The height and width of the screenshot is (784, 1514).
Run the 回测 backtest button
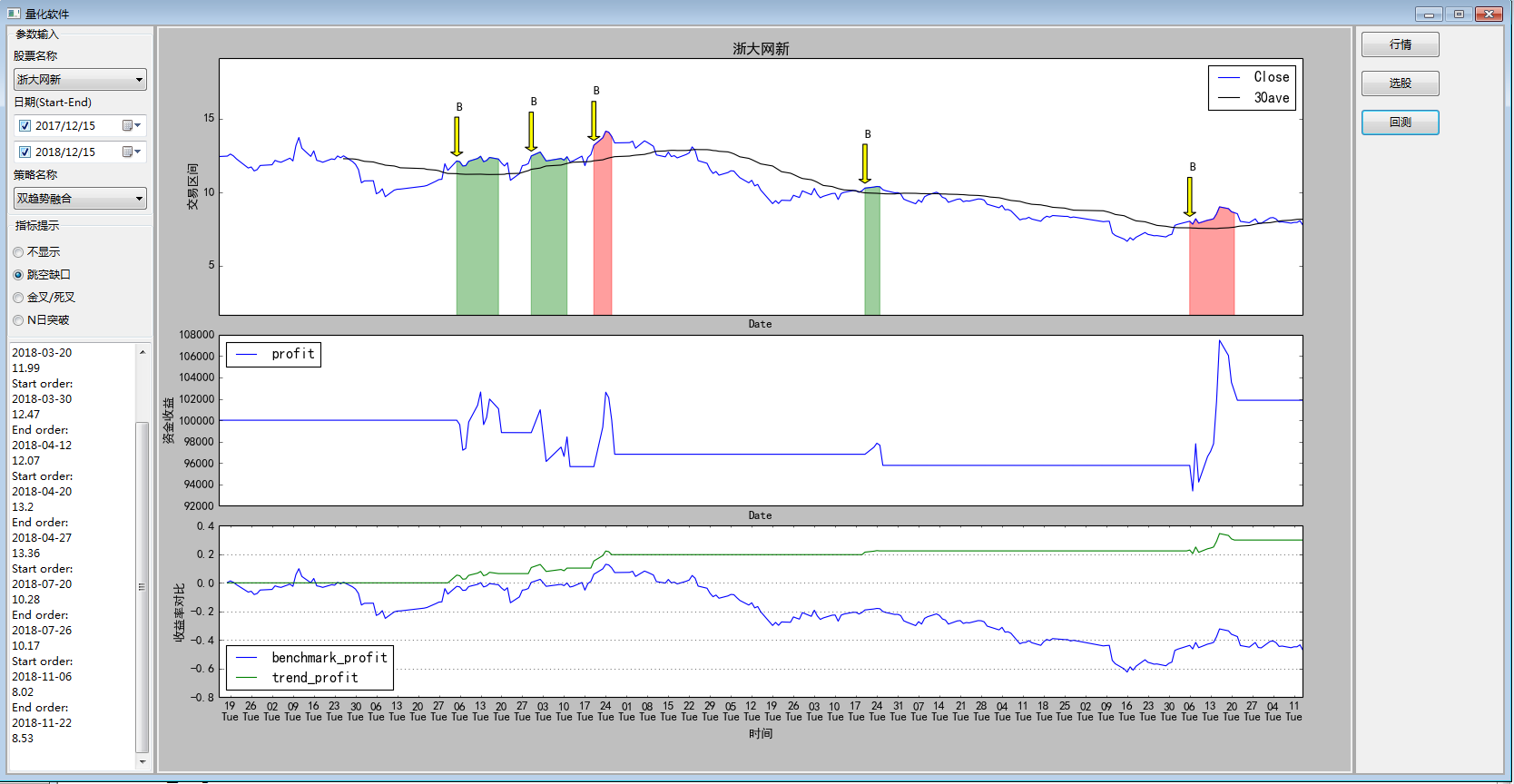(1401, 122)
